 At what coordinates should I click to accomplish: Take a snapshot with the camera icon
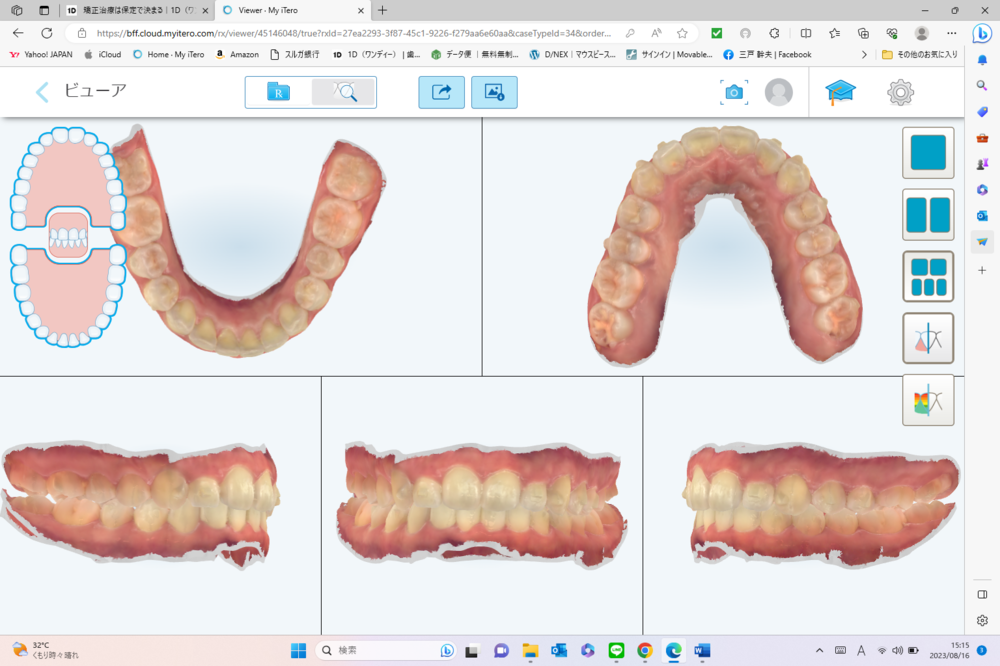[734, 92]
